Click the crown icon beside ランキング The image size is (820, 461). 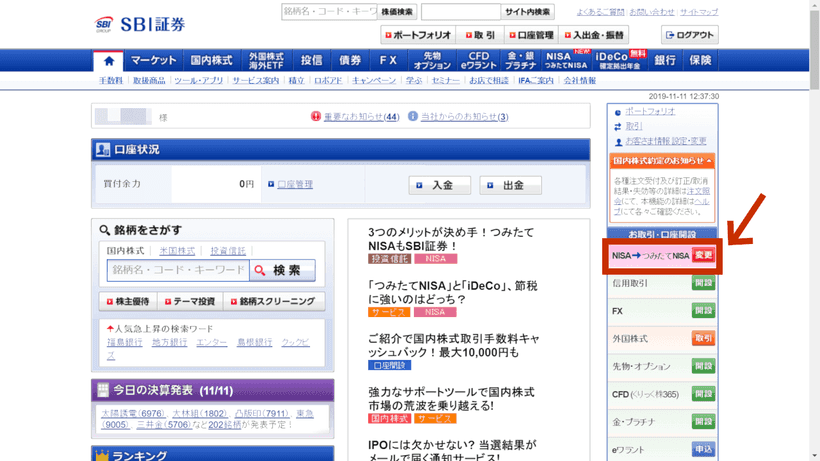[x=102, y=456]
